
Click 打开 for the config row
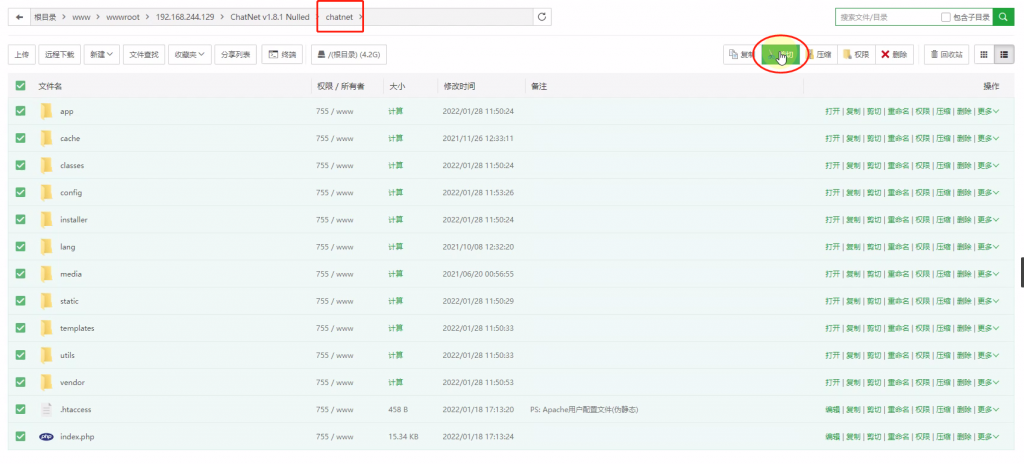(x=833, y=192)
